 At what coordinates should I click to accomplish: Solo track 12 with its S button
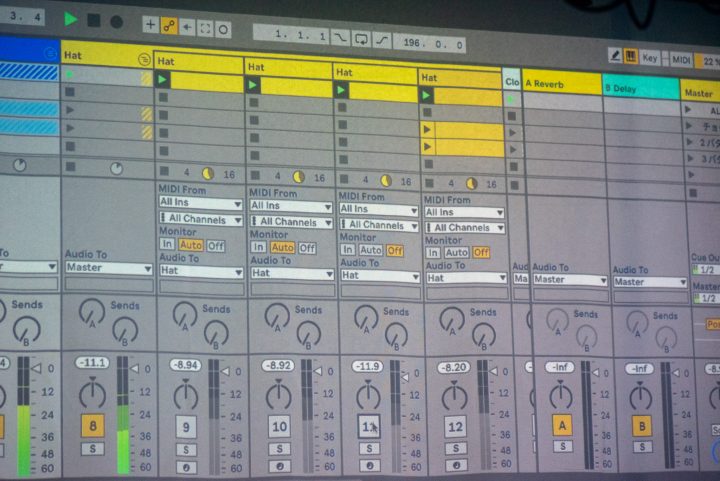tap(456, 448)
